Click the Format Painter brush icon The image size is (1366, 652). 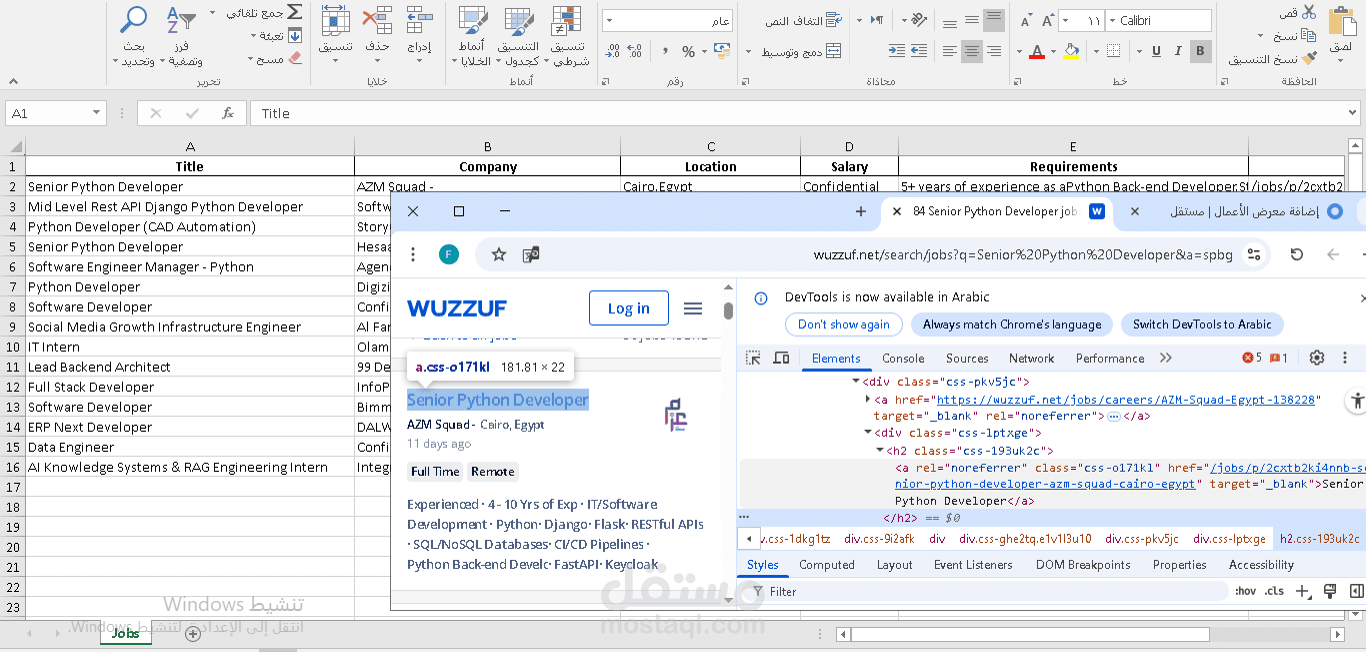[x=1309, y=59]
